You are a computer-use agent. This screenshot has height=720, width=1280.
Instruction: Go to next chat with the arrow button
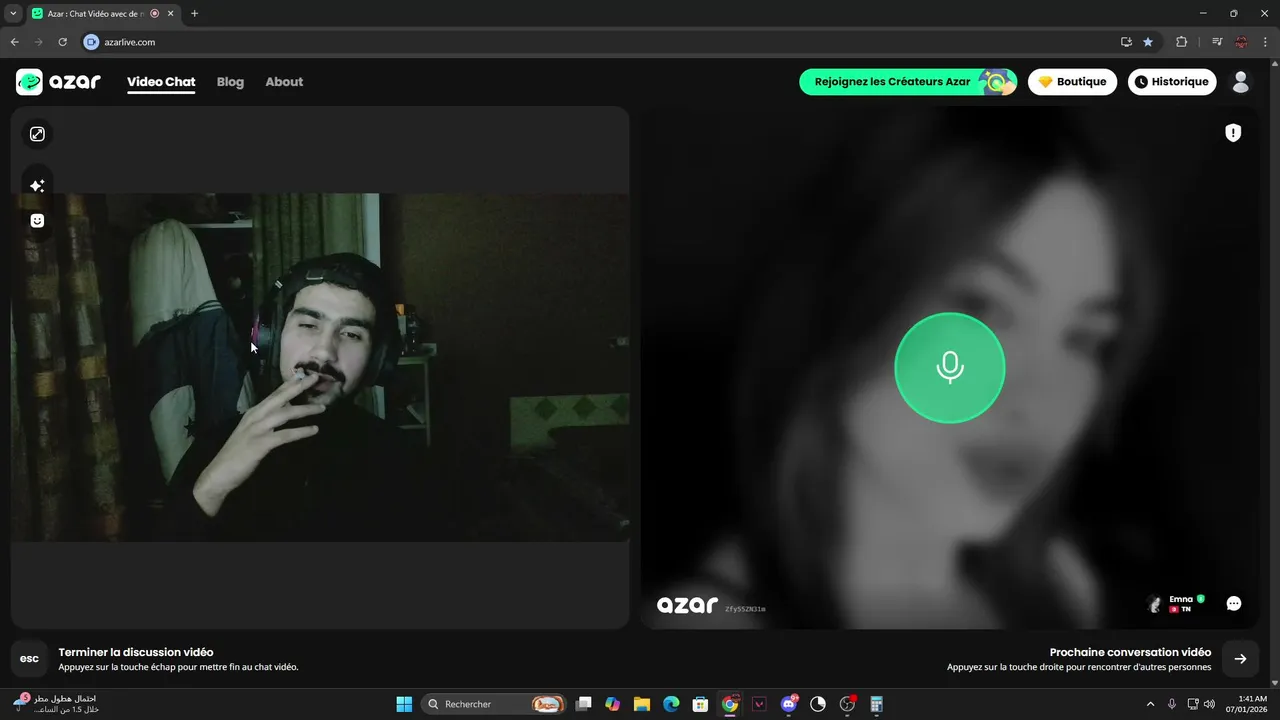tap(1240, 659)
